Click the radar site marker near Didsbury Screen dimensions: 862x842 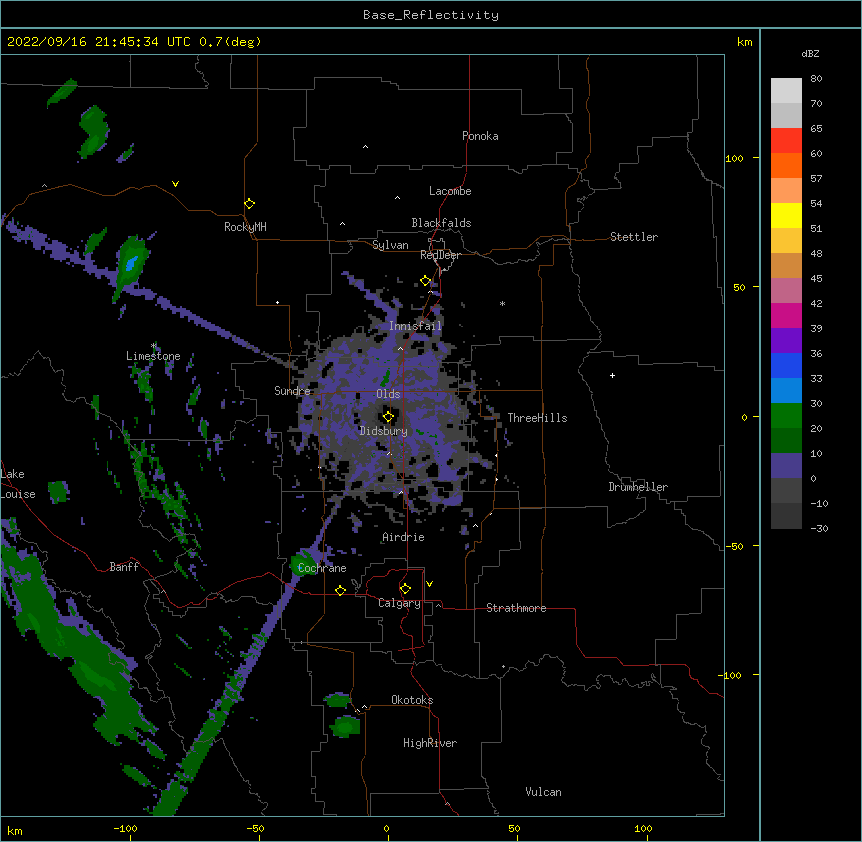click(x=388, y=417)
